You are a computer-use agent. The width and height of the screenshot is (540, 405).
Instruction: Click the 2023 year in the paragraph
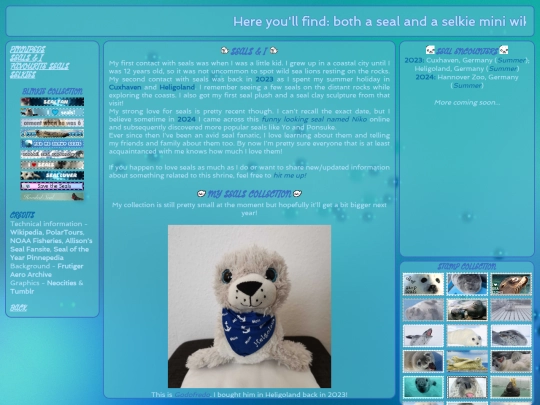click(x=264, y=79)
